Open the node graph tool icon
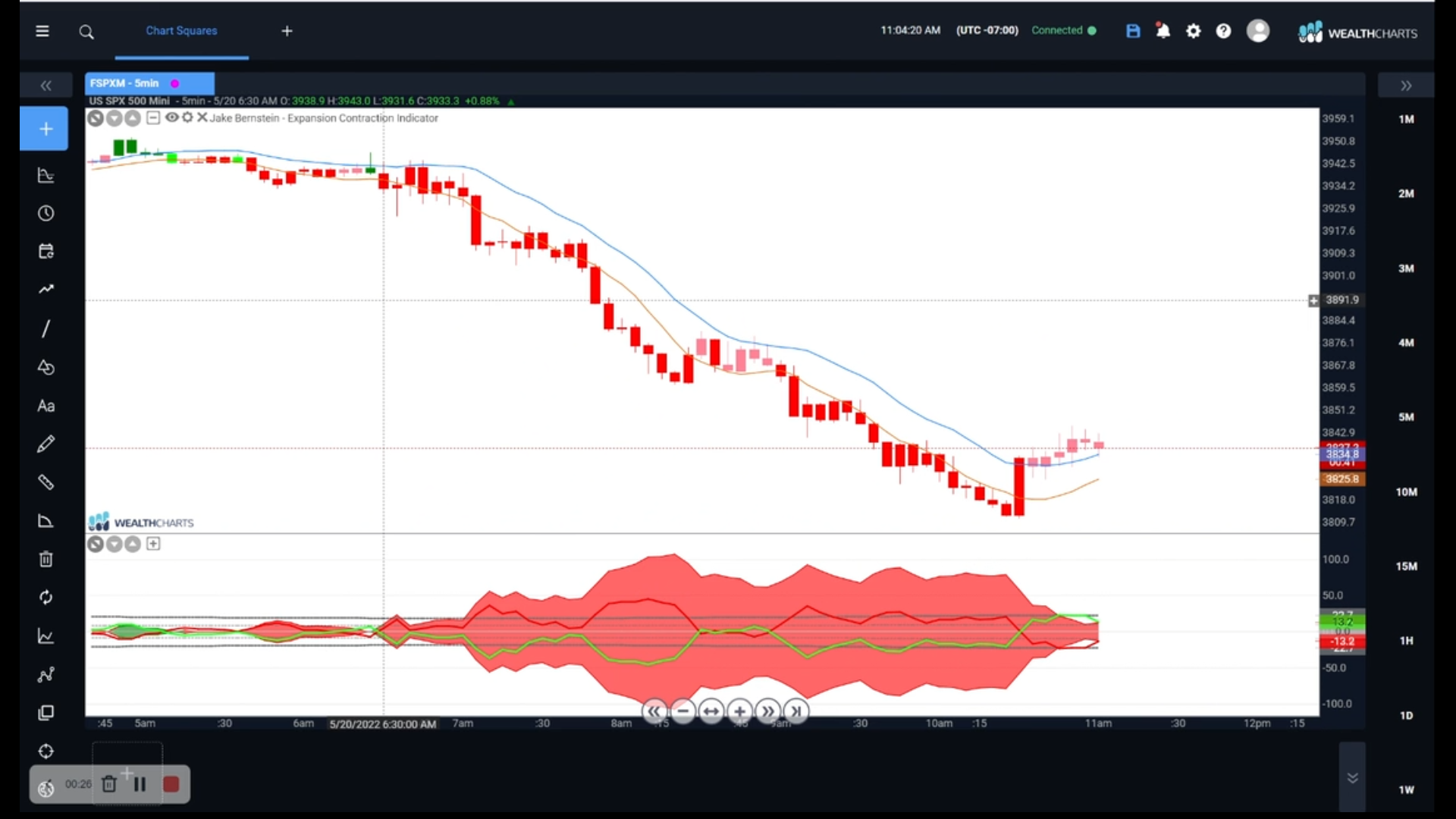Screen dimensions: 1456x819 [x=46, y=675]
